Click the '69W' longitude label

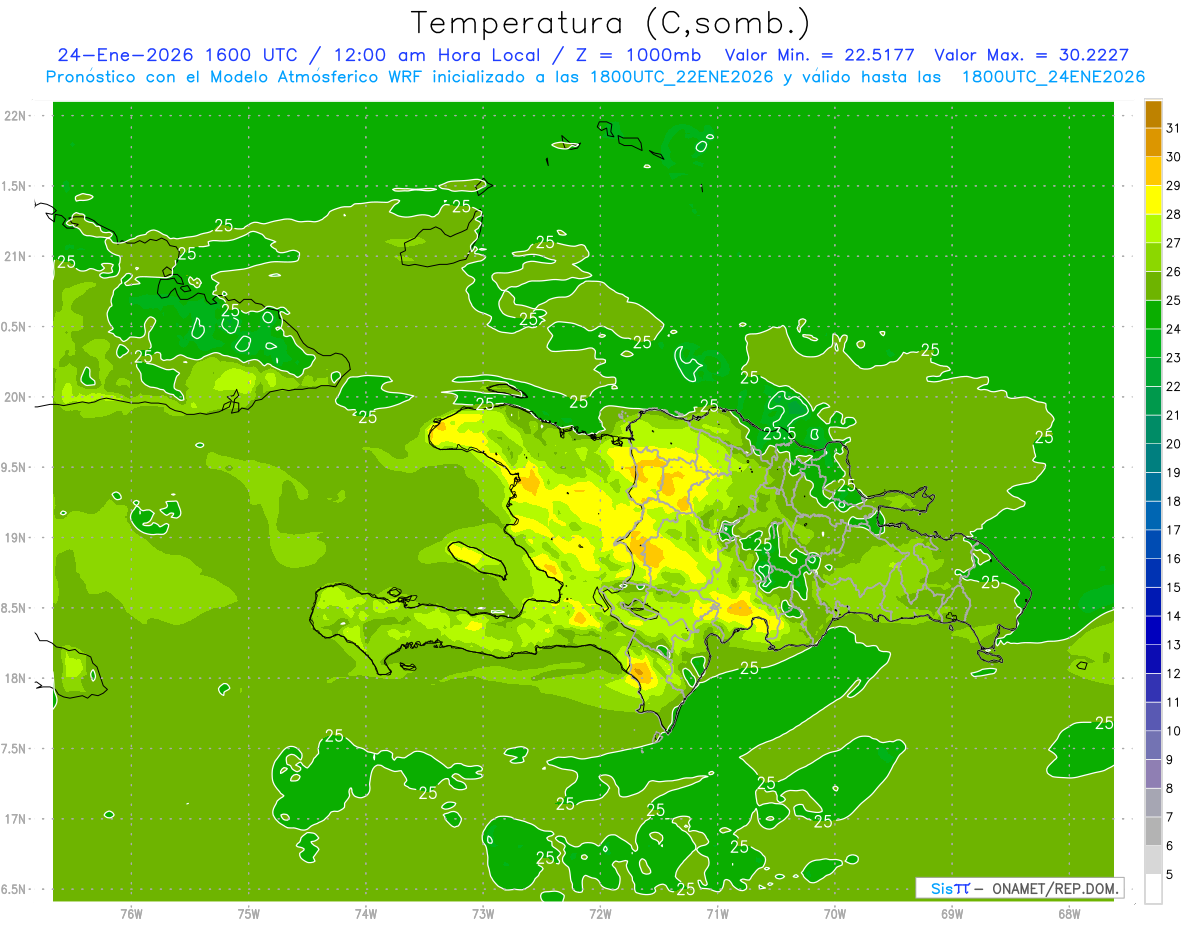tap(952, 914)
